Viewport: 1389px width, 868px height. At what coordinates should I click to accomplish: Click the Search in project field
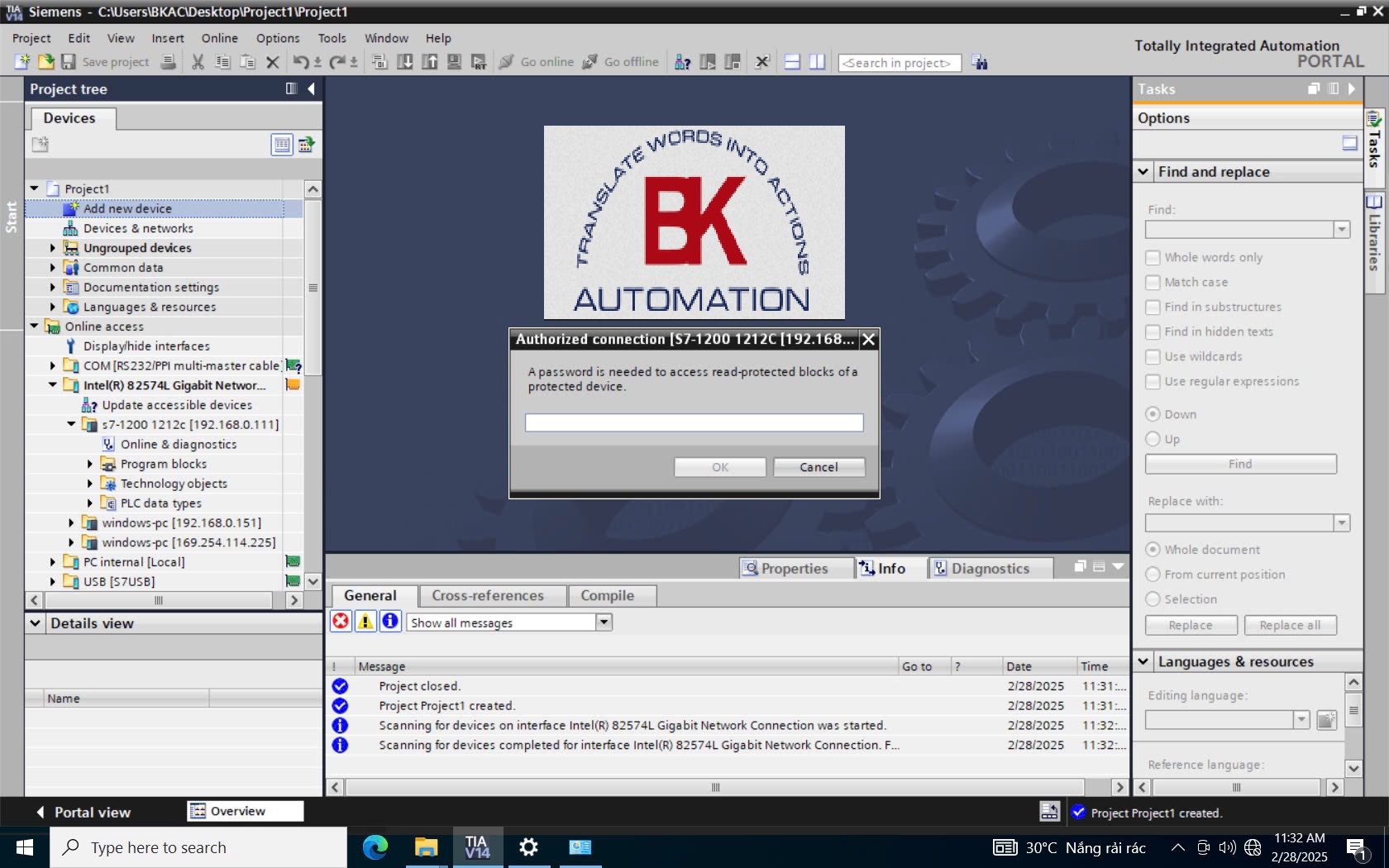[x=900, y=63]
